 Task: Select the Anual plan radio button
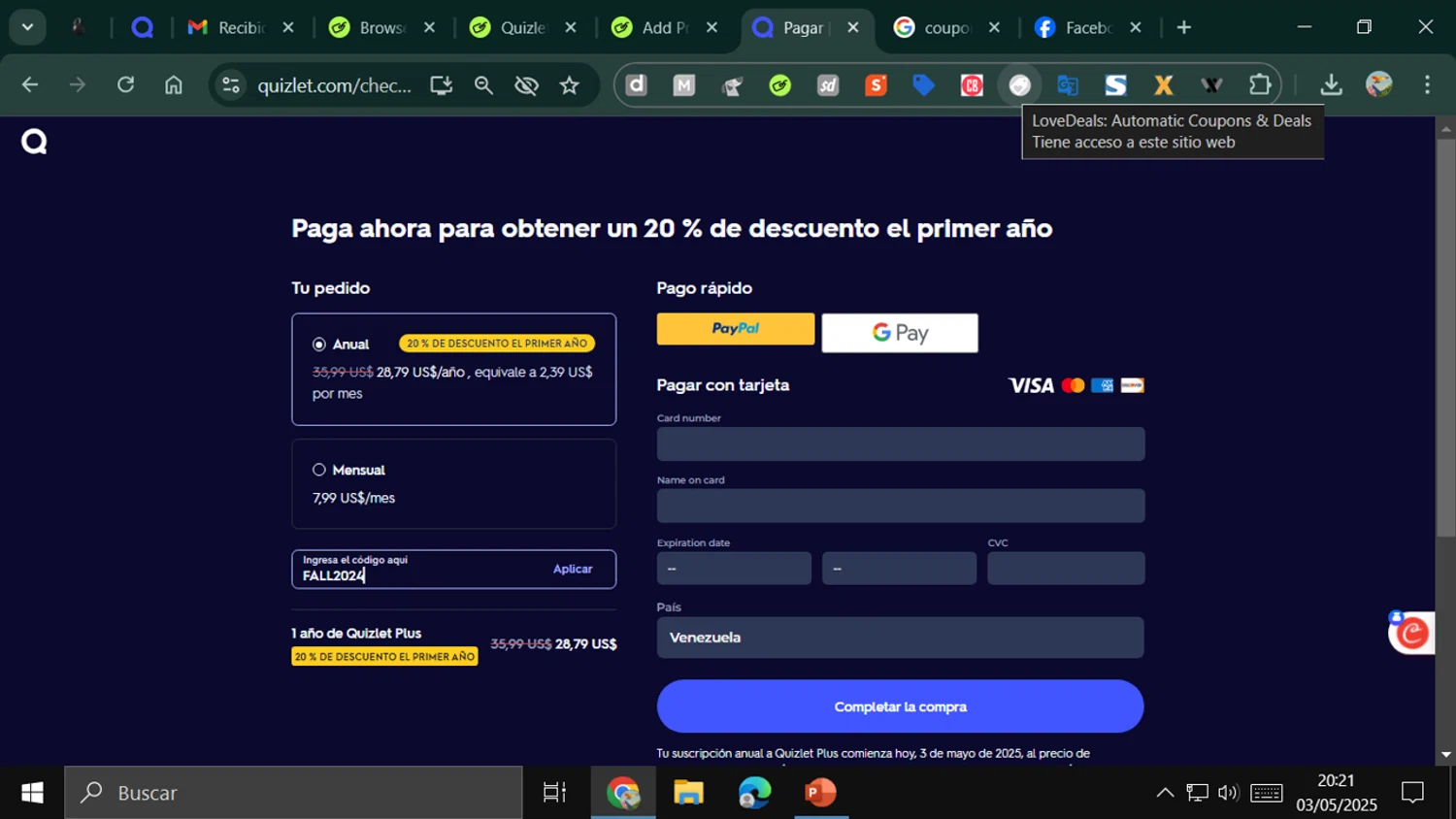(319, 344)
